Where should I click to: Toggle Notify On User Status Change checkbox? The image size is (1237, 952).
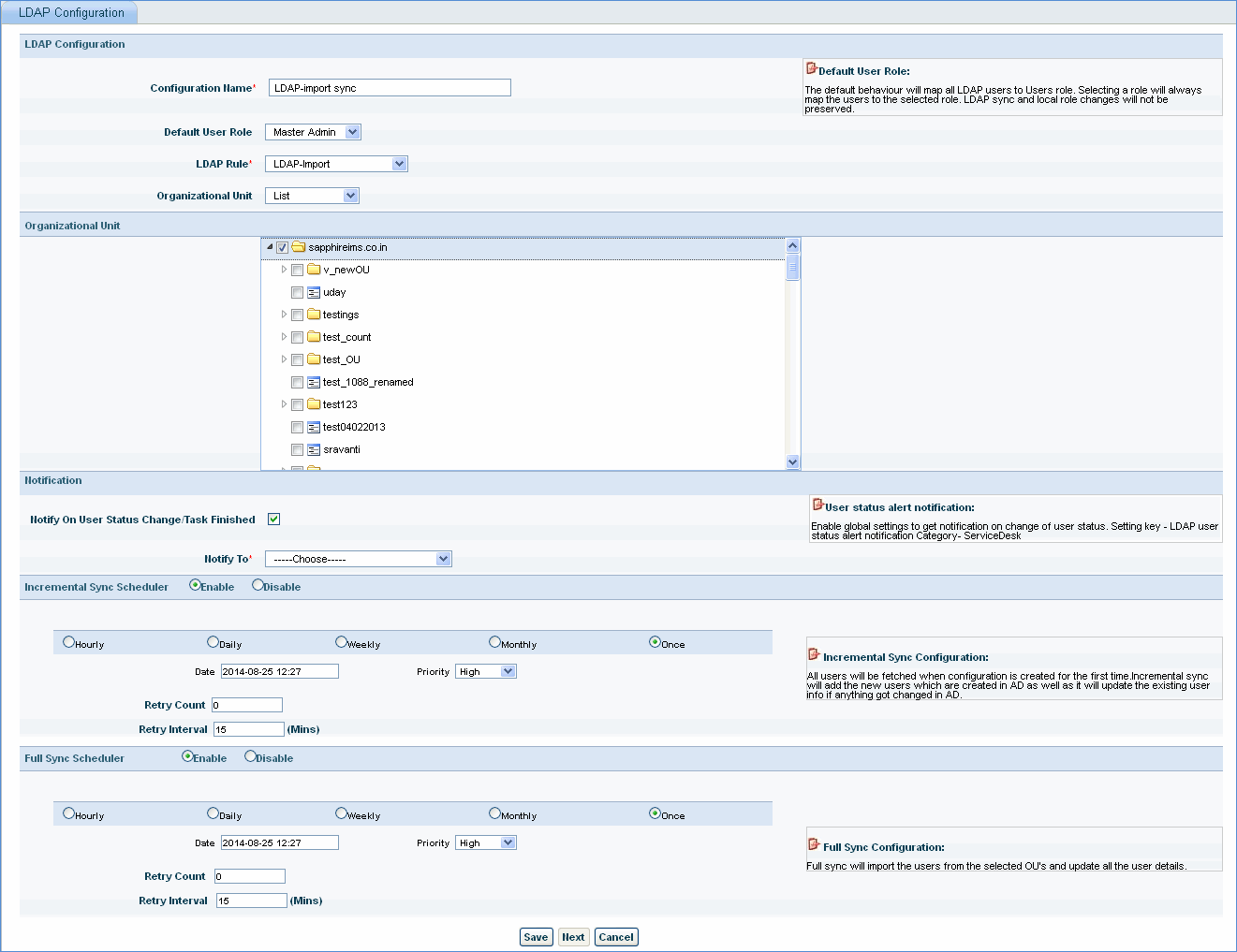pos(274,520)
